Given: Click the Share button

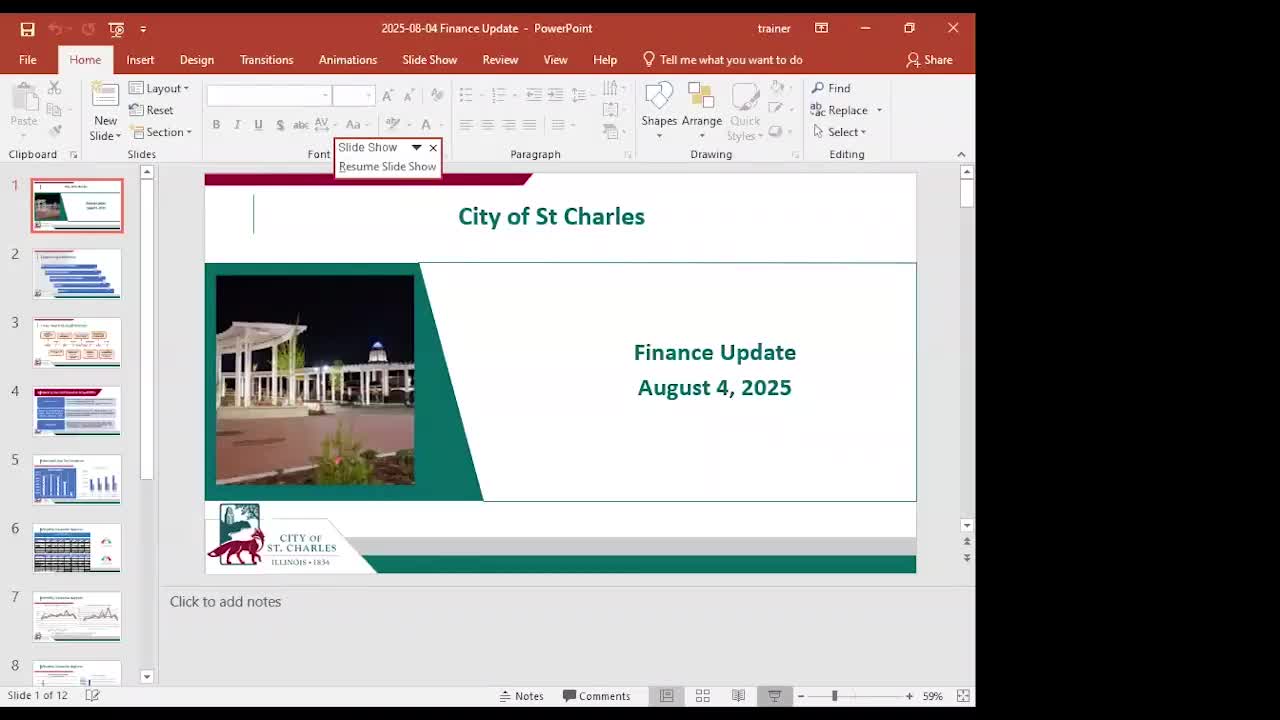Looking at the screenshot, I should [x=929, y=60].
